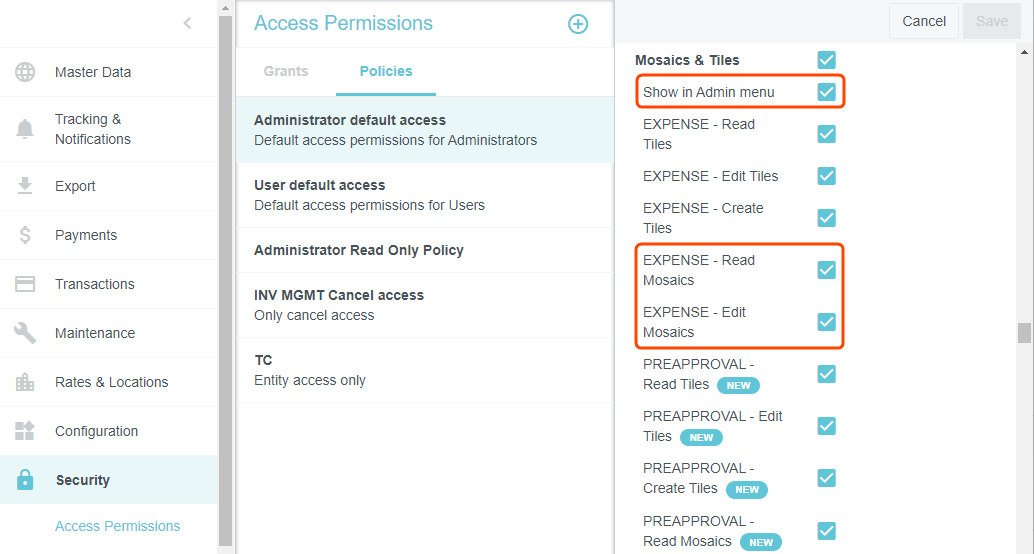Click the Rates & Locations building icon

(x=25, y=382)
